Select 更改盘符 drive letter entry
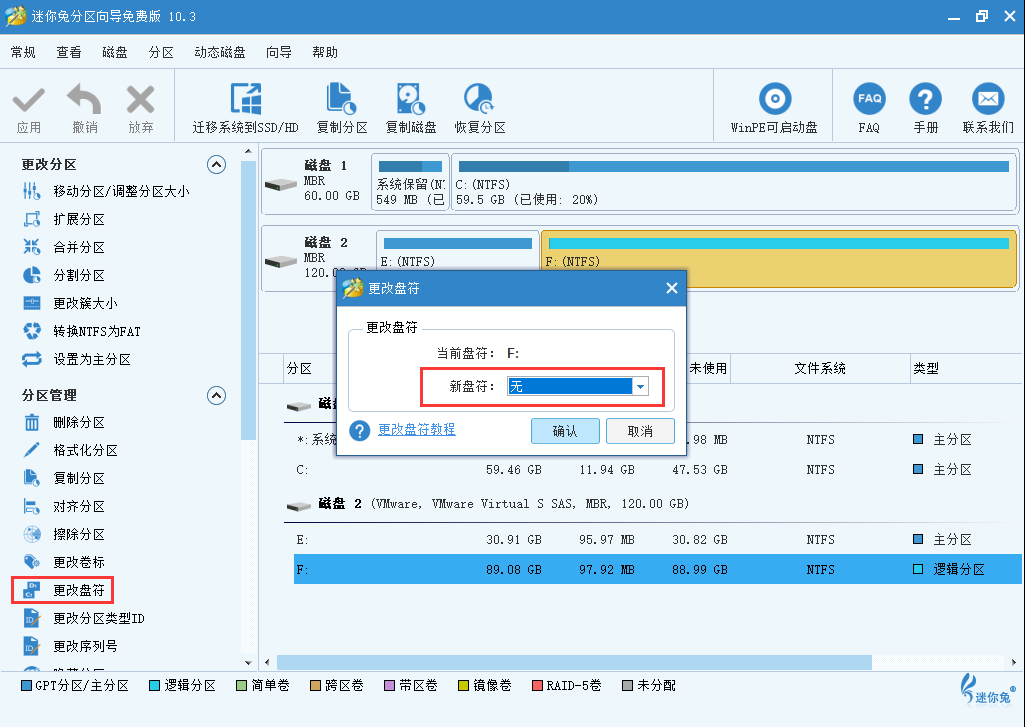Screen dimensions: 1025x727 (63, 591)
